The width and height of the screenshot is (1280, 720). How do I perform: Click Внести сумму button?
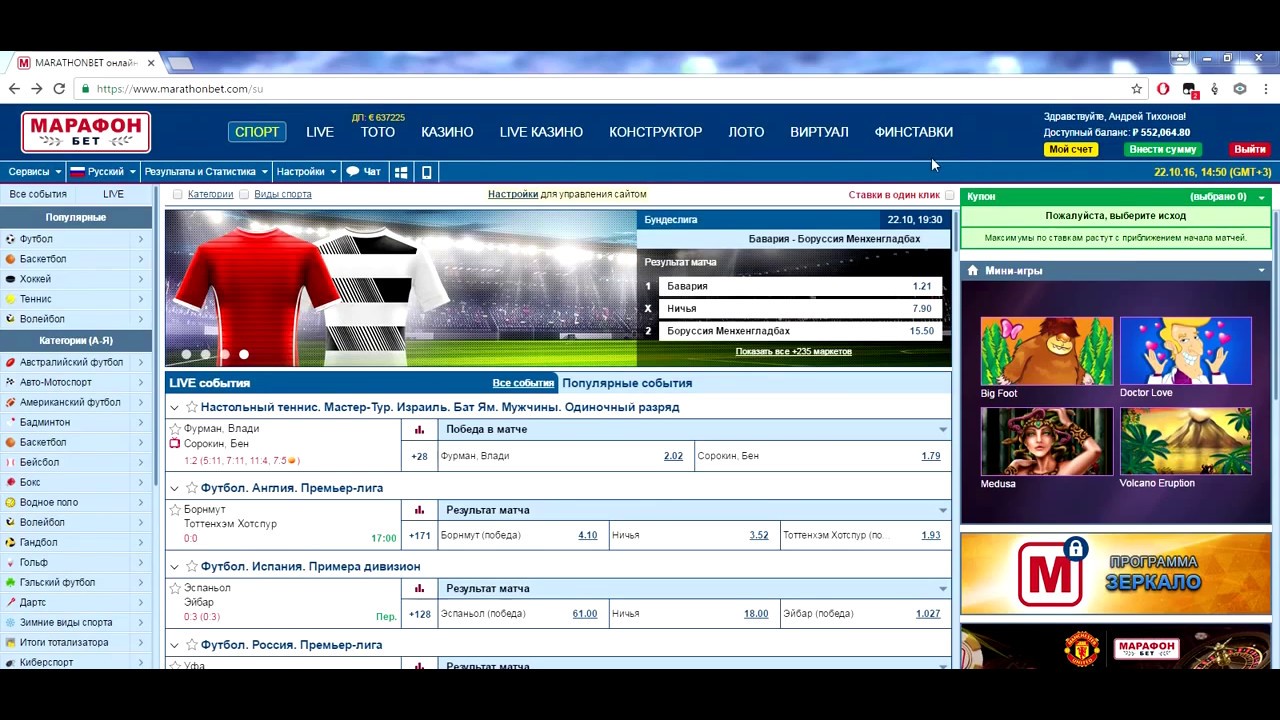click(x=1163, y=149)
